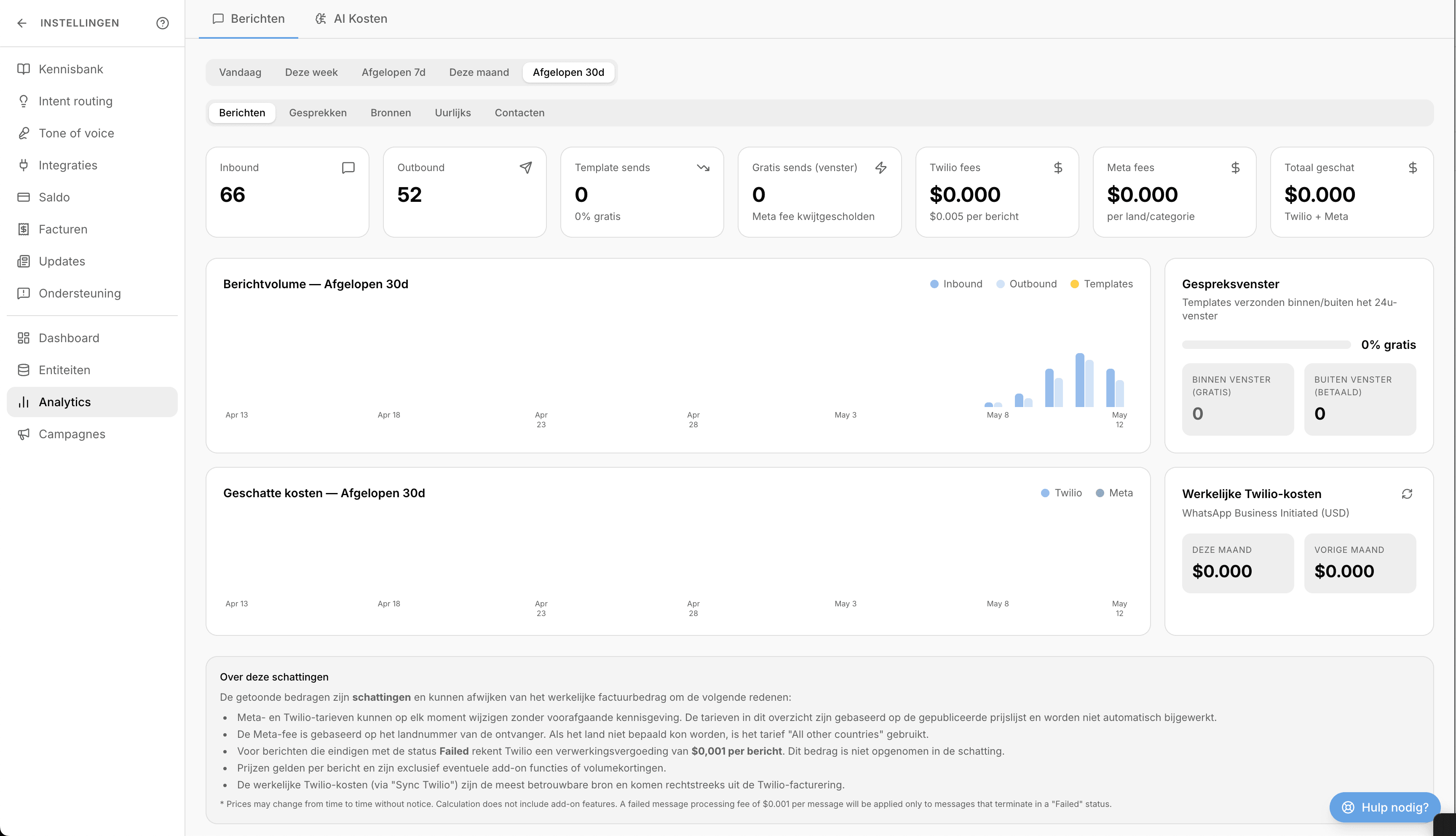Screen dimensions: 1456x836
Task: Click the Tone of voice pen icon
Action: pyautogui.click(x=24, y=133)
